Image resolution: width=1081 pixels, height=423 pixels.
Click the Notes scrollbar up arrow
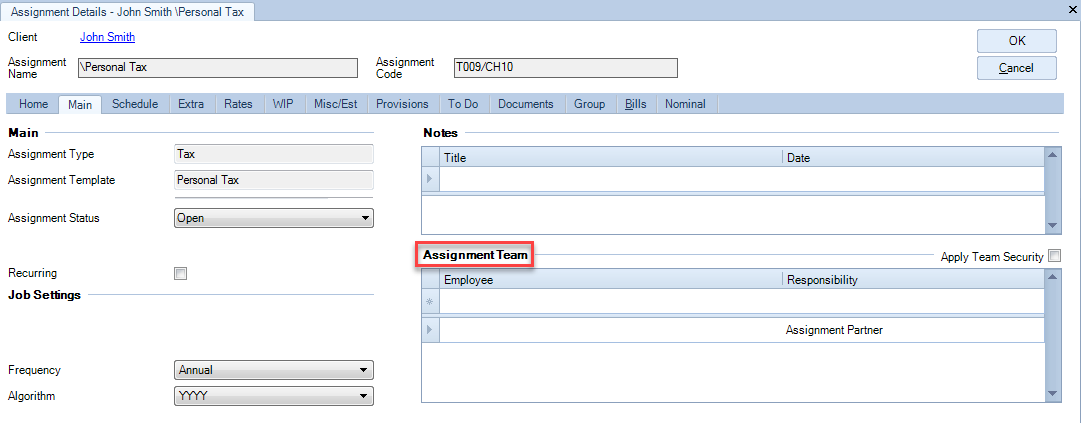1052,154
